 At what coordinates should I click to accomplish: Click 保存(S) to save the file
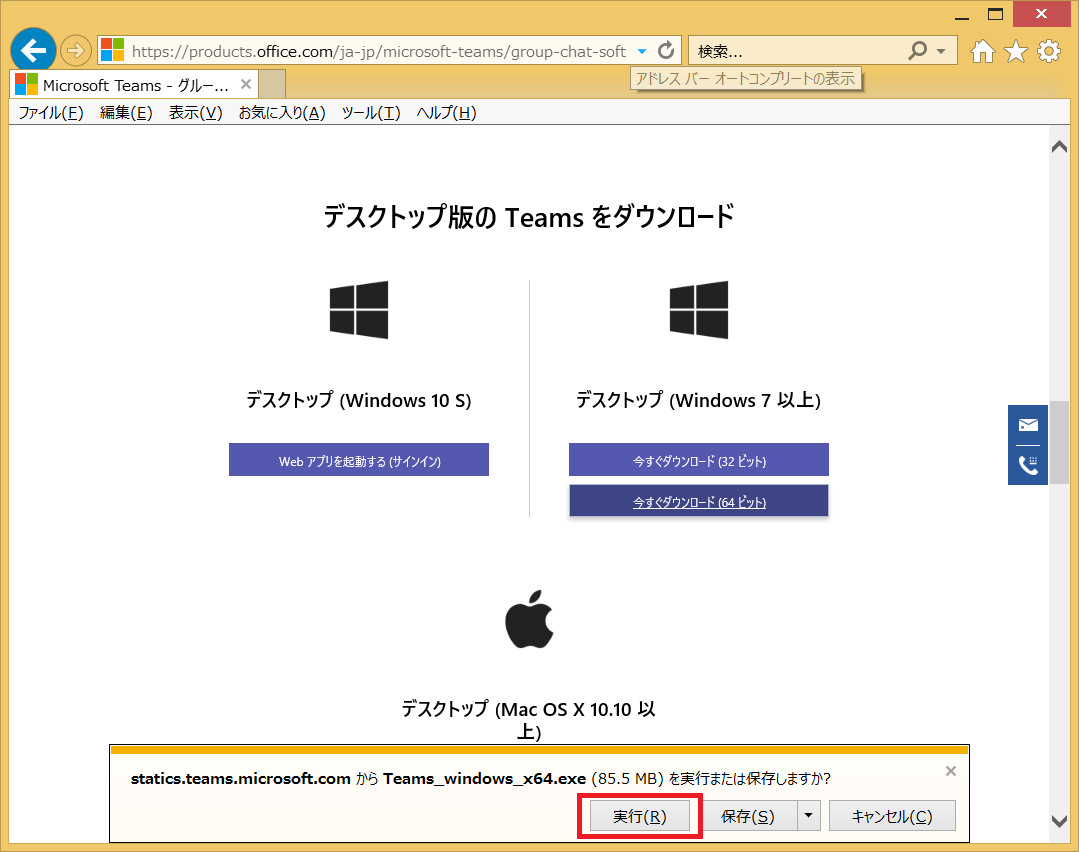(747, 816)
